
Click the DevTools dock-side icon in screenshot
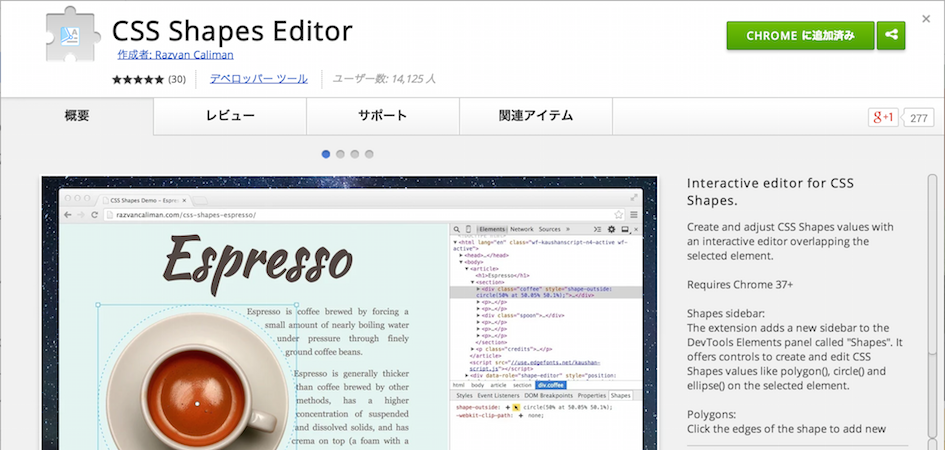(x=625, y=230)
